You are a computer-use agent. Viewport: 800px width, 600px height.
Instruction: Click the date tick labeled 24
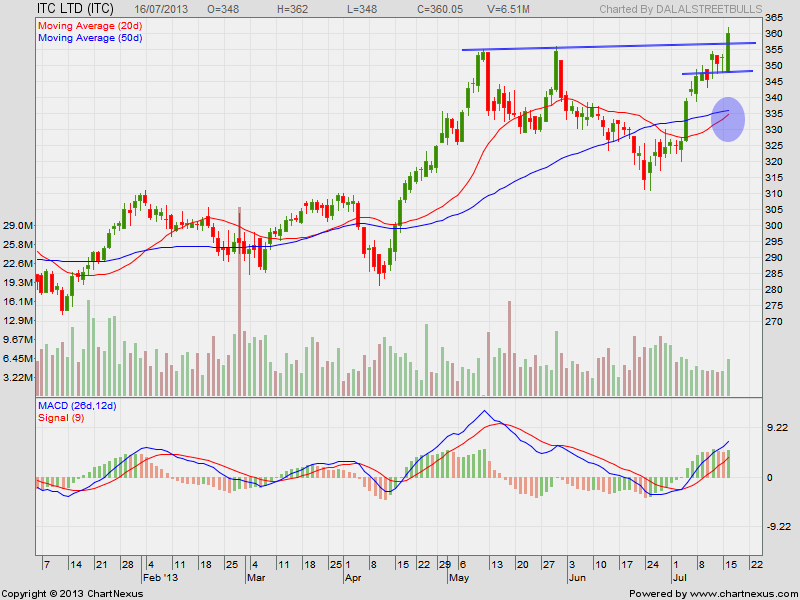[x=653, y=565]
